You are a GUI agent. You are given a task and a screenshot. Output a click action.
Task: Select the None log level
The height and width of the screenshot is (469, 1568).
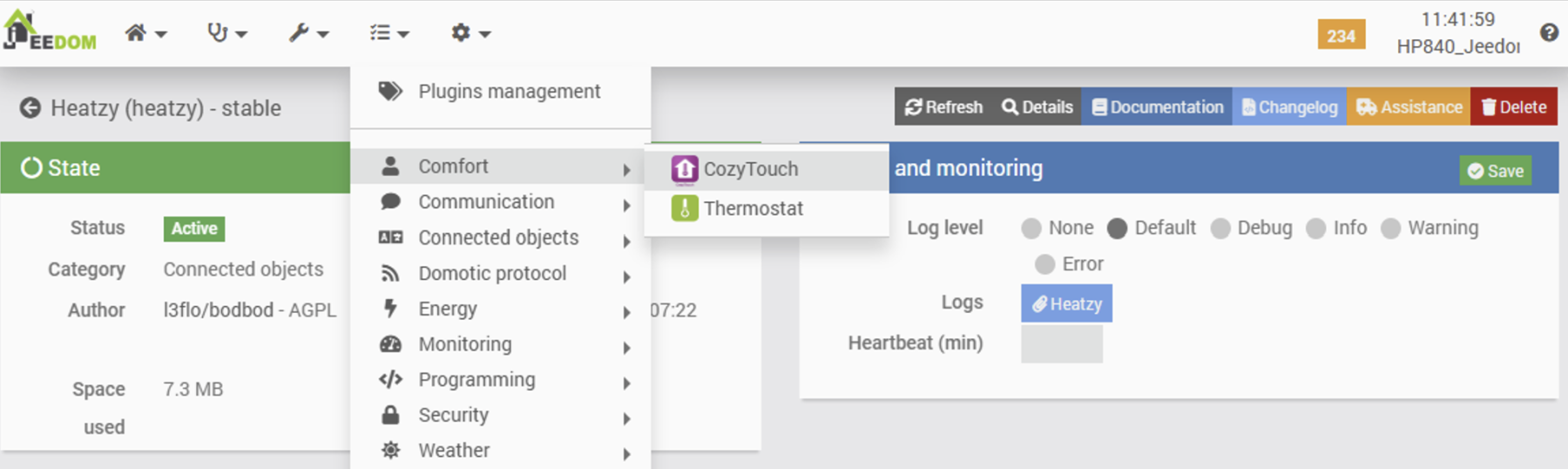(x=1031, y=228)
